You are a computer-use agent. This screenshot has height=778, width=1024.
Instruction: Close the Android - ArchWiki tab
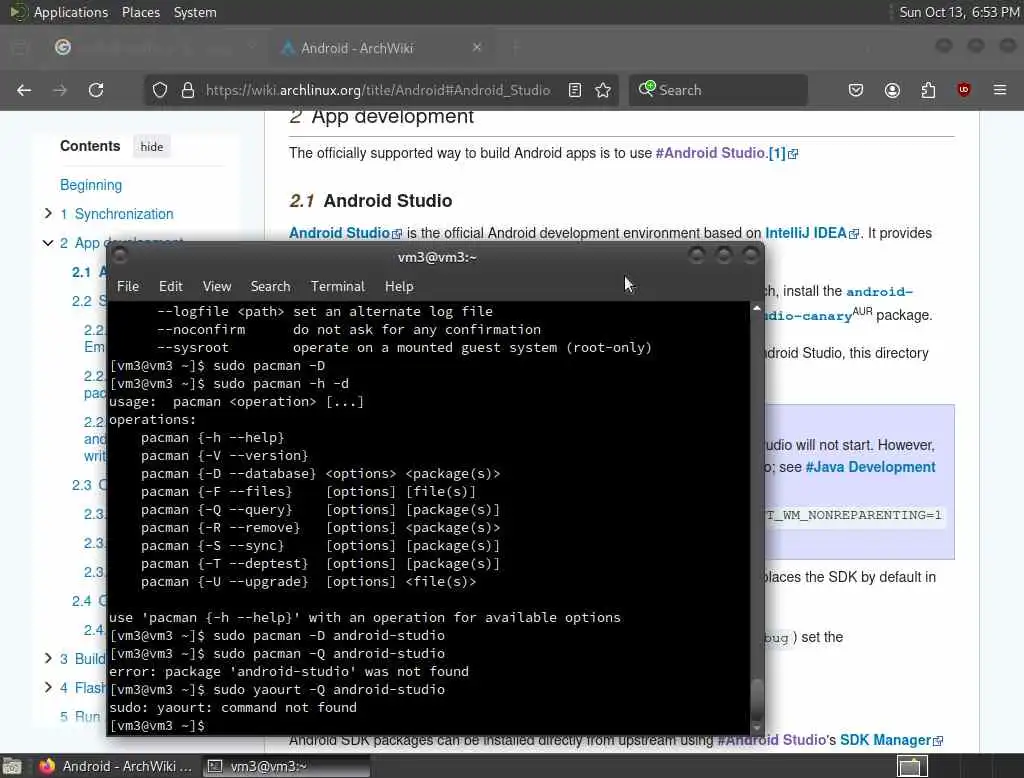[477, 48]
